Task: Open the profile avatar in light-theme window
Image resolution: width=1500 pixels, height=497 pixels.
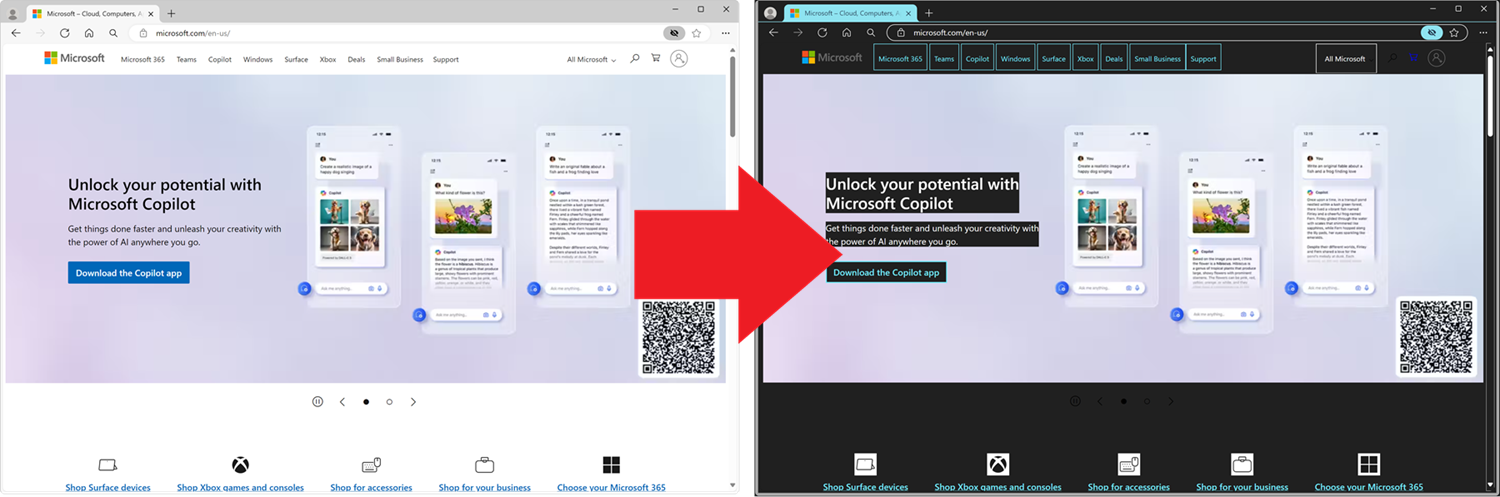Action: 13,13
